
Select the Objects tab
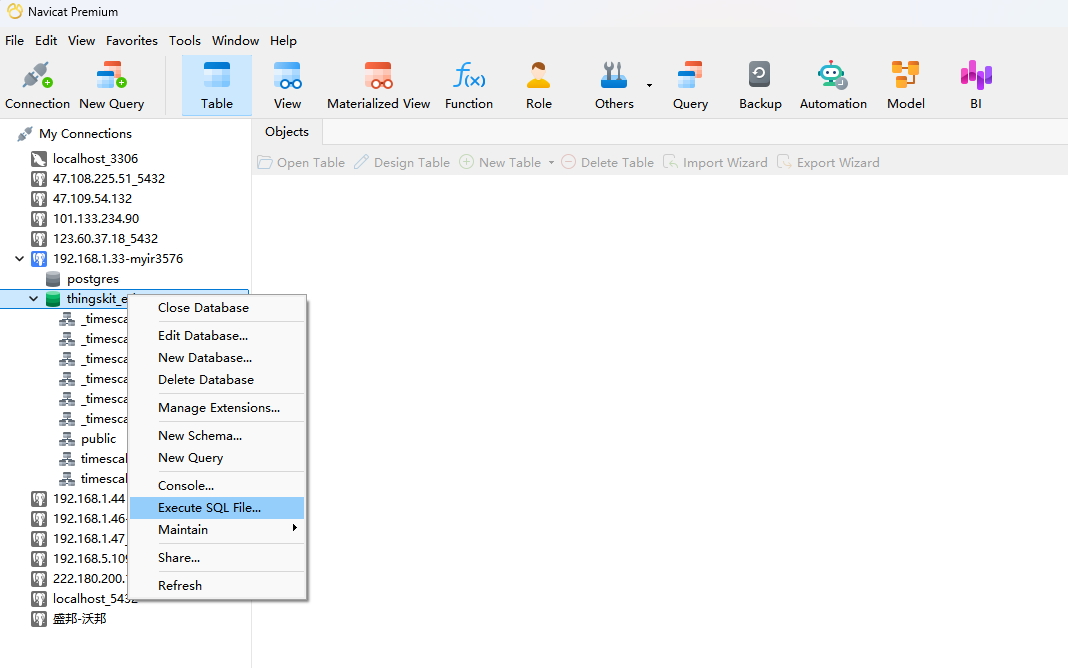[x=287, y=131]
